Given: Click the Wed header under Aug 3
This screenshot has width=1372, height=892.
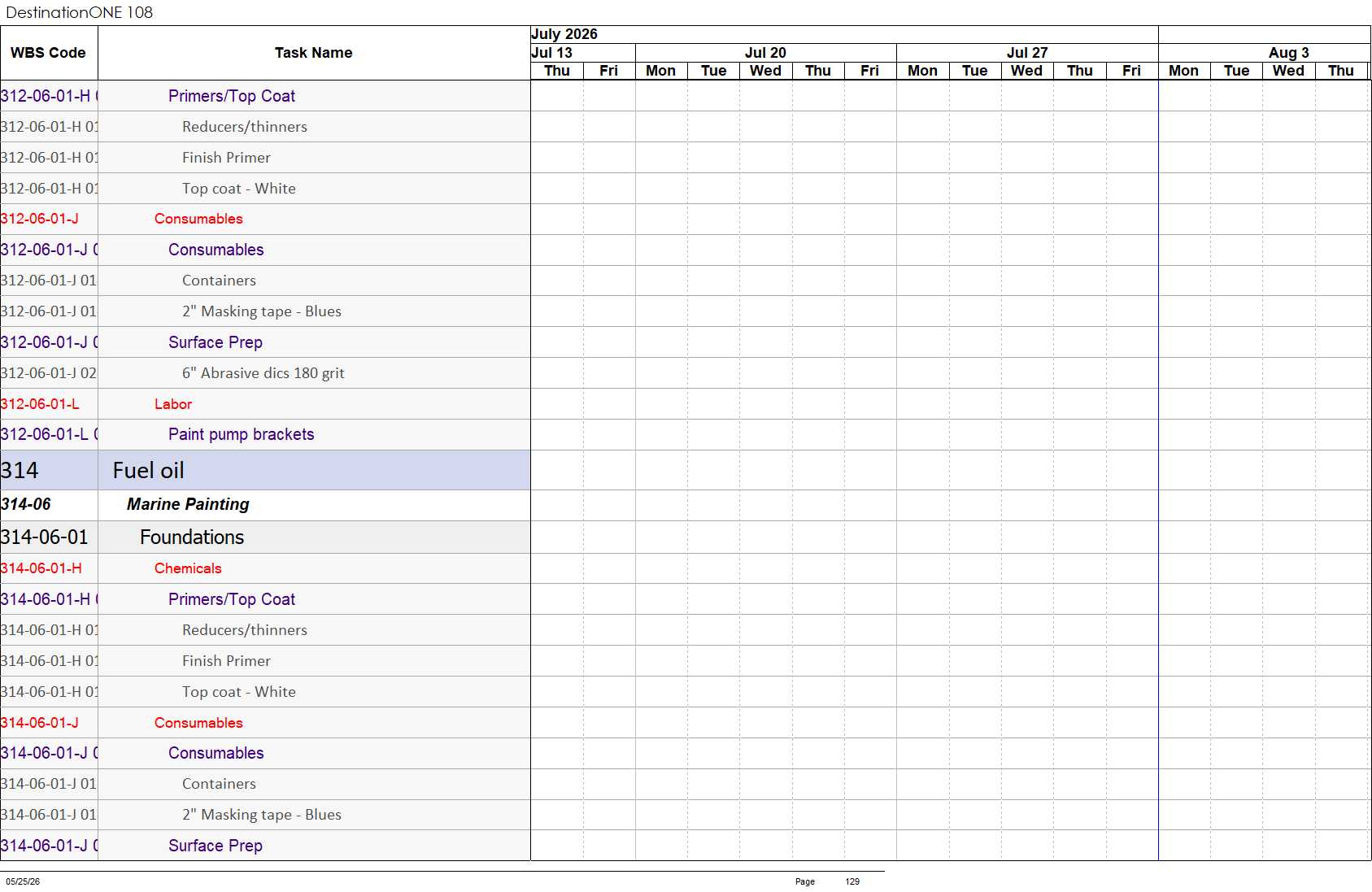Looking at the screenshot, I should point(1289,71).
